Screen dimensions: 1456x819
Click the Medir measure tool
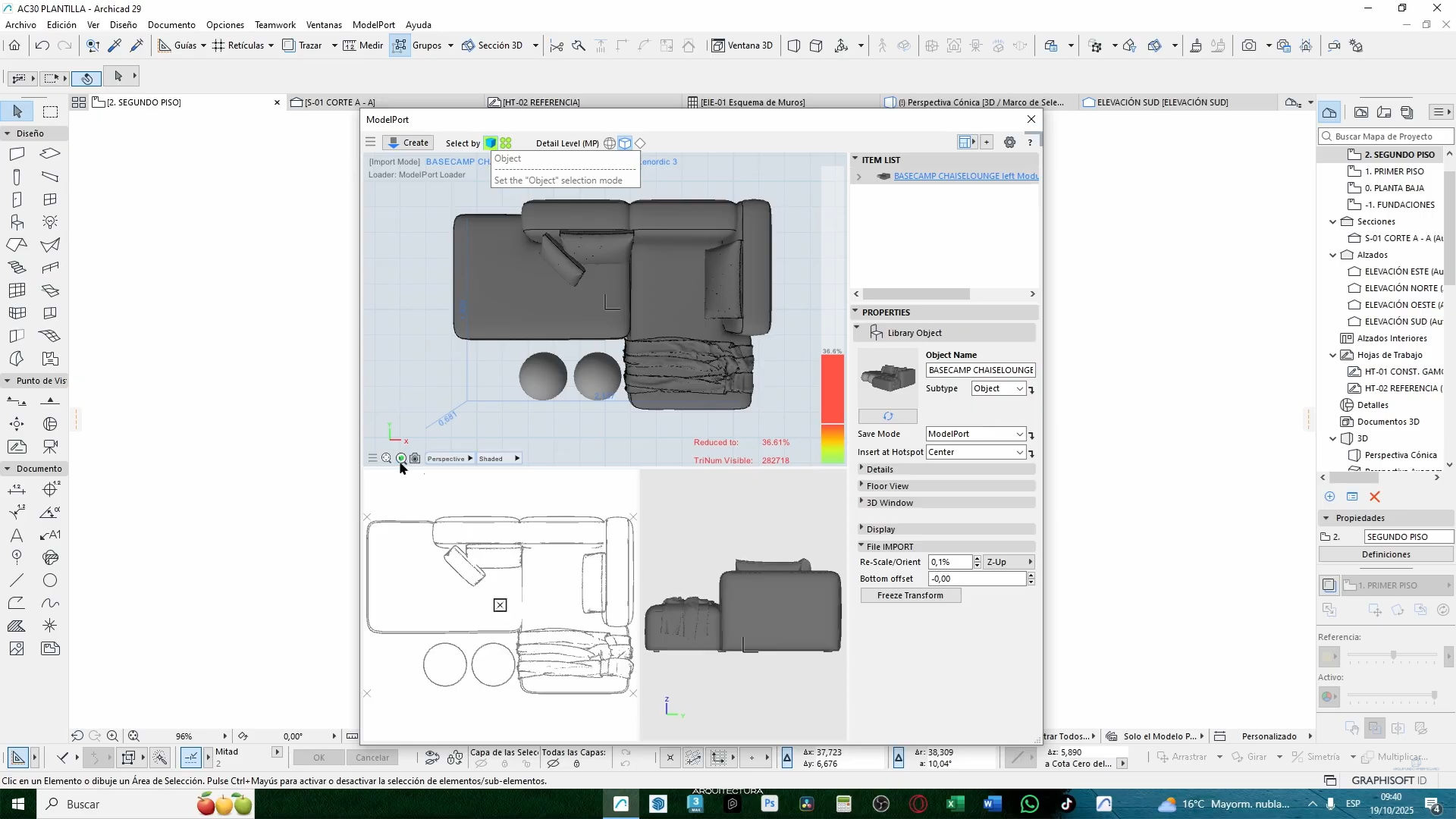click(x=362, y=45)
